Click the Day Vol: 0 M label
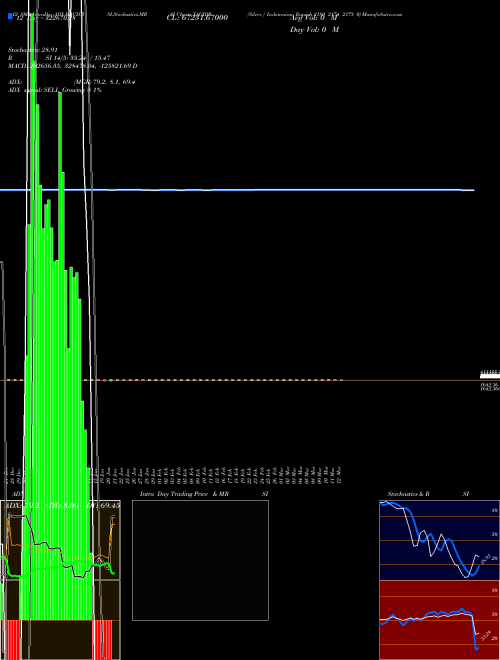This screenshot has height=660, width=500. pos(314,30)
